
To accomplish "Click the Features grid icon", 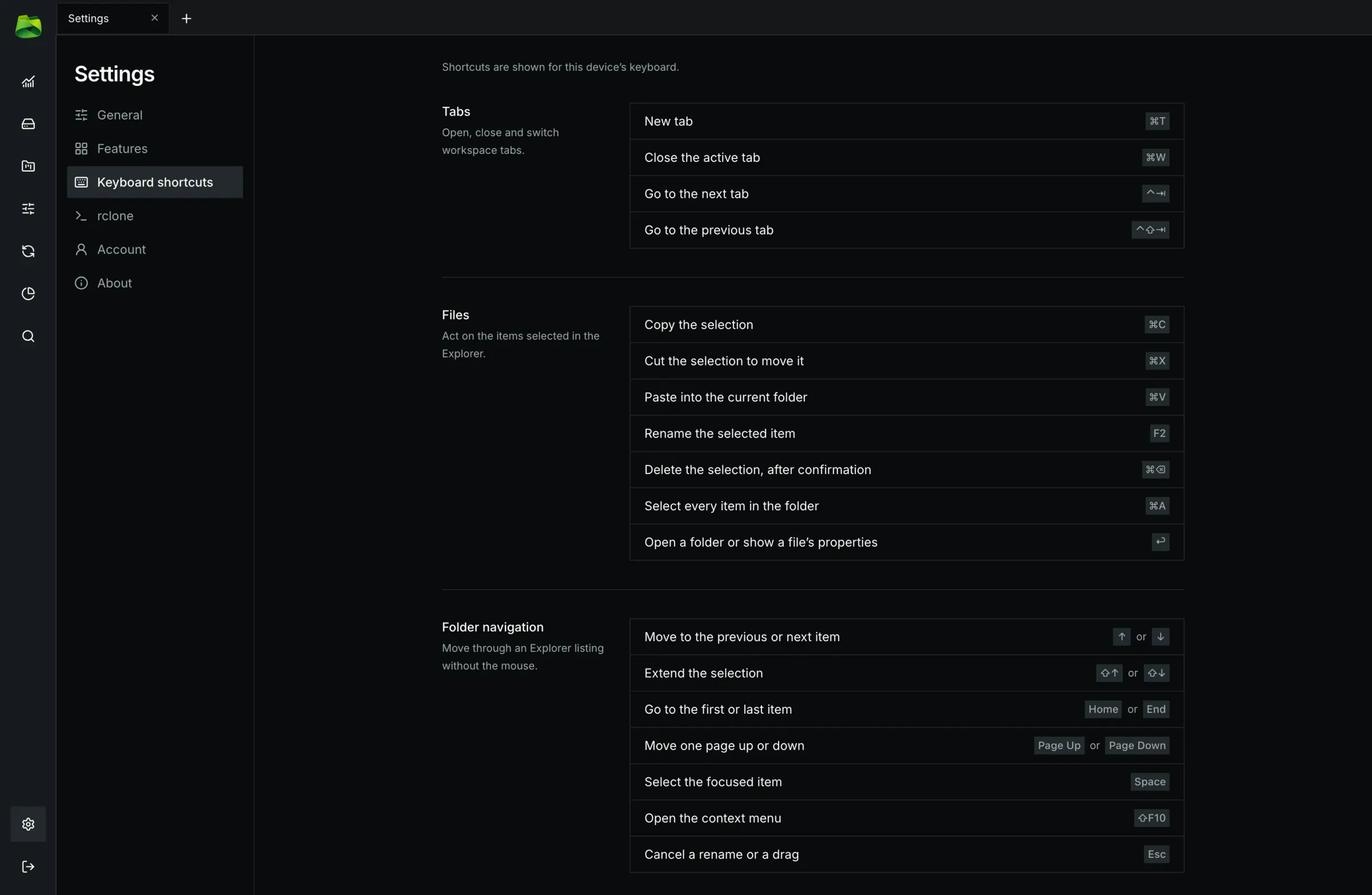I will (81, 149).
